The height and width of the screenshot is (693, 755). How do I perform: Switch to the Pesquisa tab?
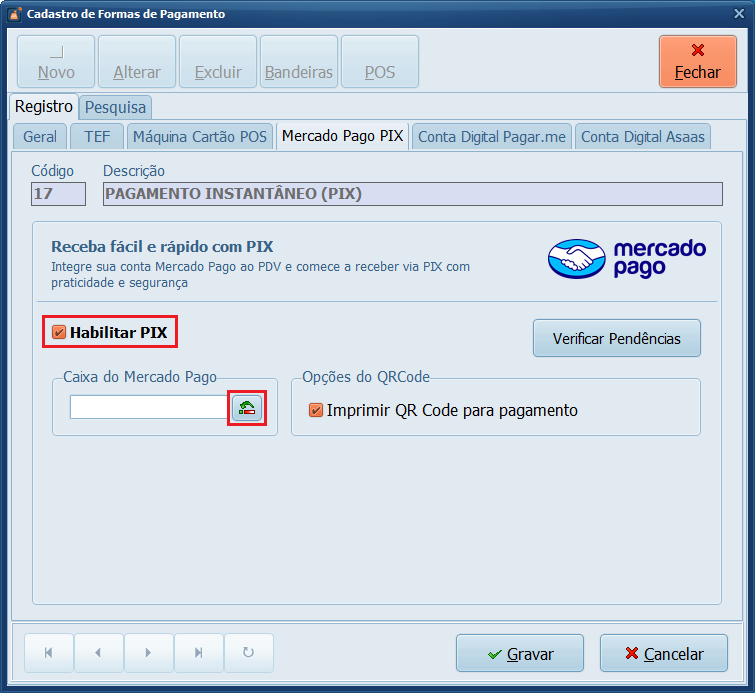[x=115, y=107]
